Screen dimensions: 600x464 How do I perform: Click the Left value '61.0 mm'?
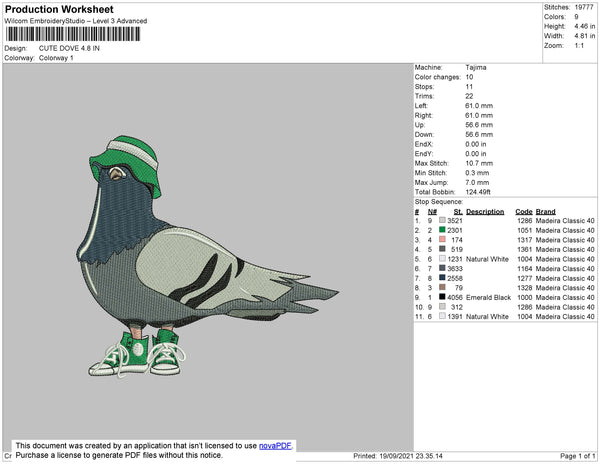[479, 106]
